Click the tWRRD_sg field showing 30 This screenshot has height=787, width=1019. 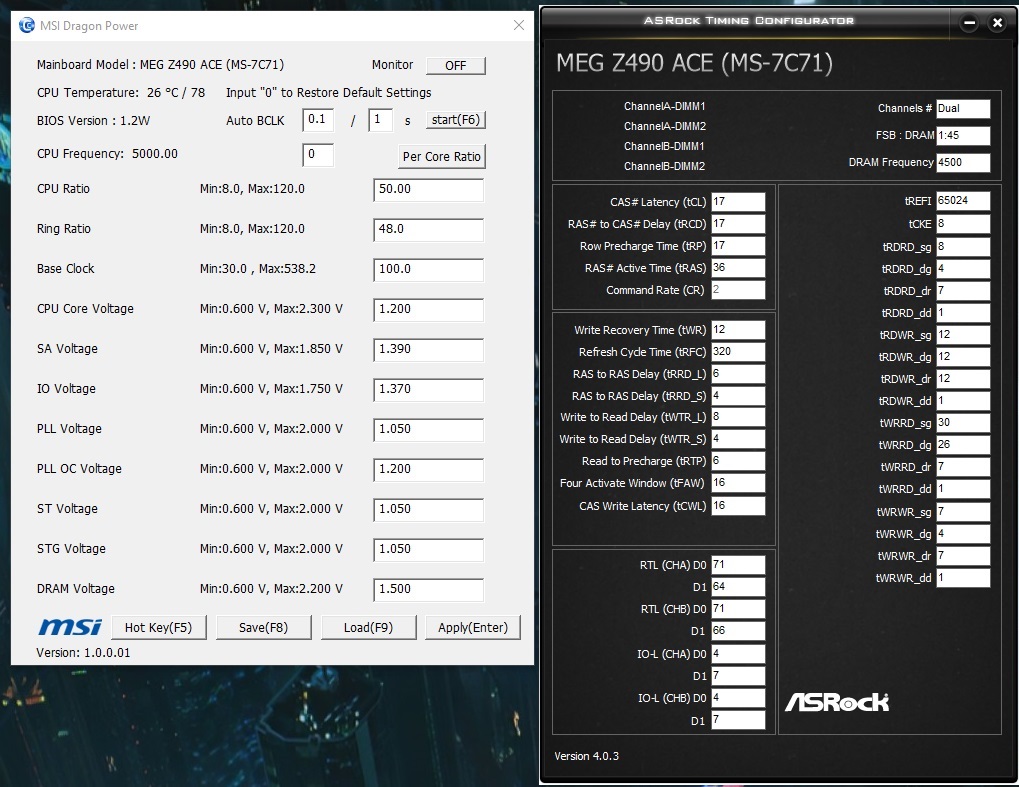[x=963, y=423]
